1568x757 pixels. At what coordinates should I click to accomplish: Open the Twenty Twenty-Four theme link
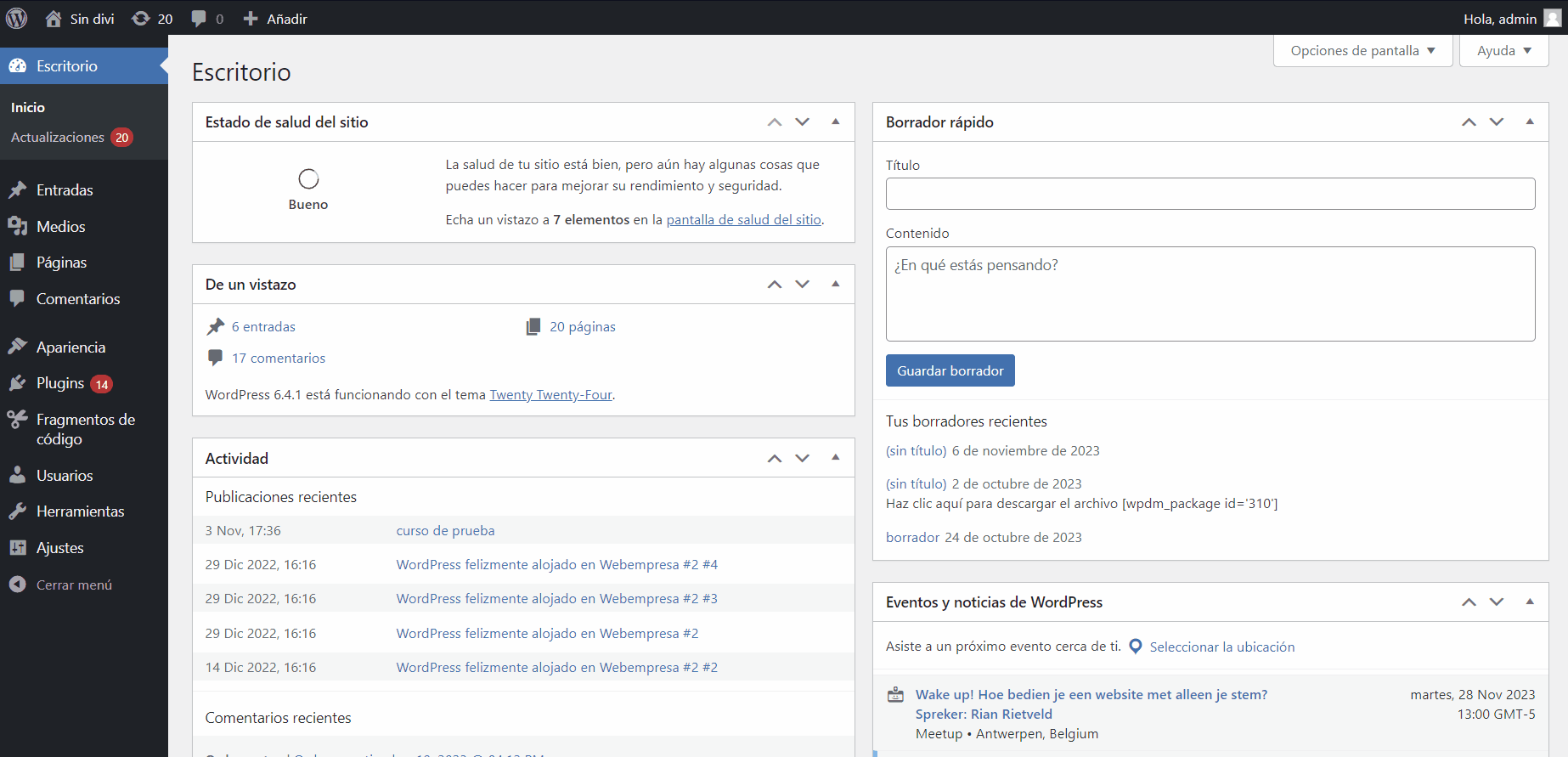pyautogui.click(x=550, y=395)
